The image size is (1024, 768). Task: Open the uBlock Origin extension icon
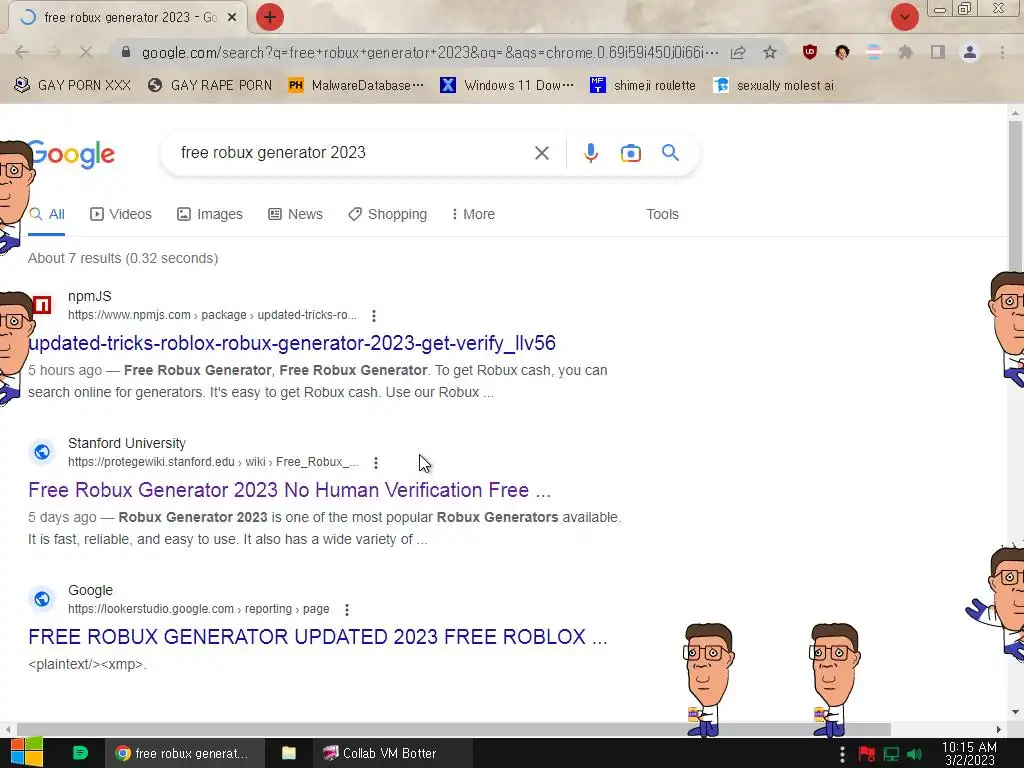pos(810,52)
